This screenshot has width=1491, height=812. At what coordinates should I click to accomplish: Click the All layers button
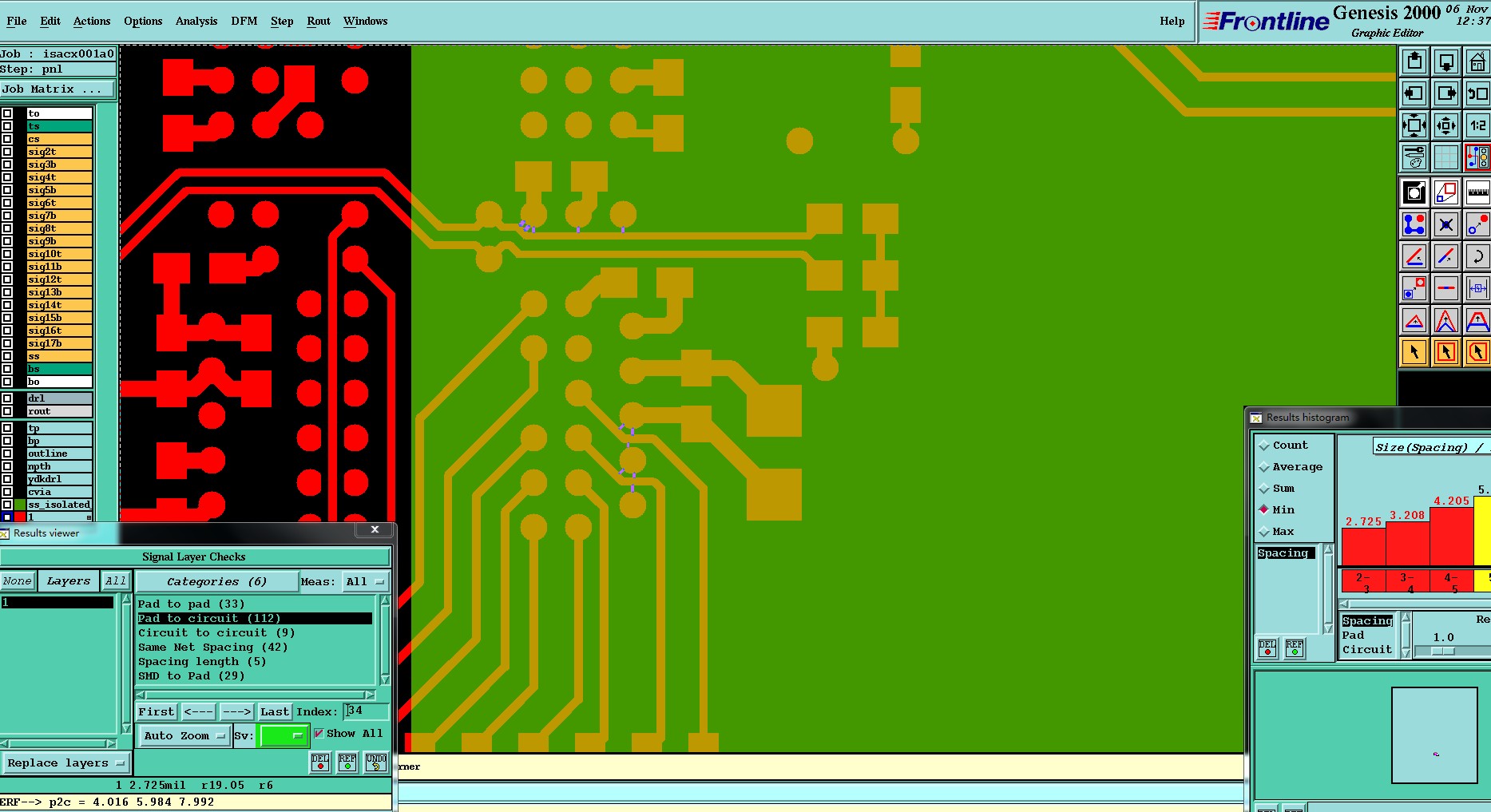(x=115, y=581)
